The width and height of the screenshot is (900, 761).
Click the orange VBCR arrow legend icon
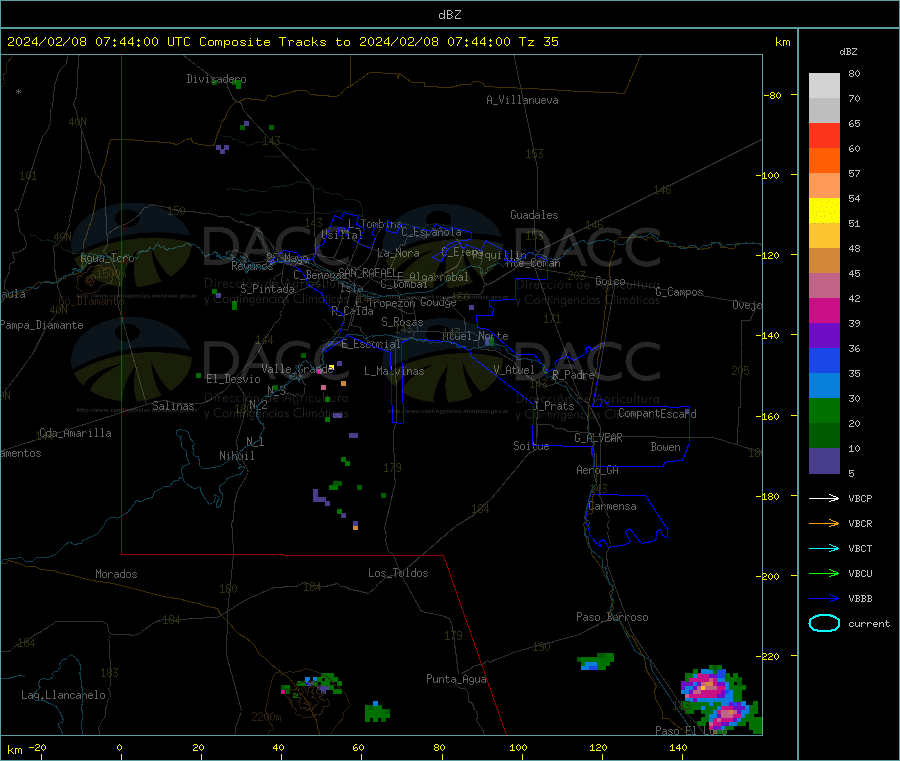pyautogui.click(x=824, y=523)
